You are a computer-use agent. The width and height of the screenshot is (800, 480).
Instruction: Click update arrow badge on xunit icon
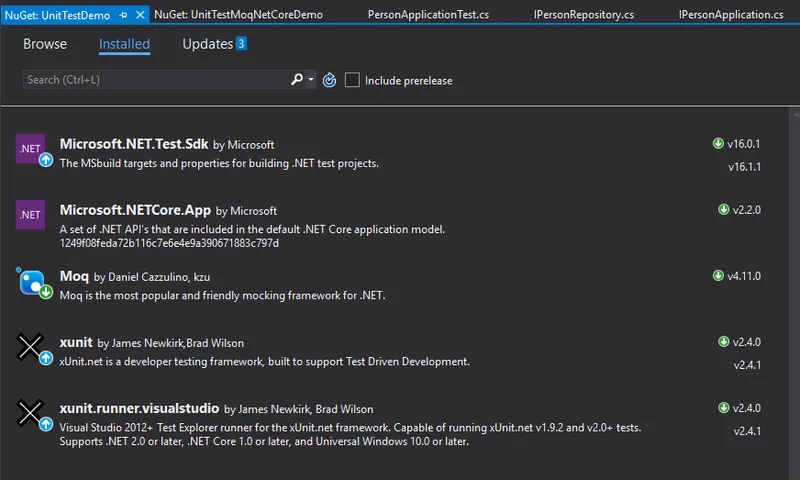coord(46,358)
